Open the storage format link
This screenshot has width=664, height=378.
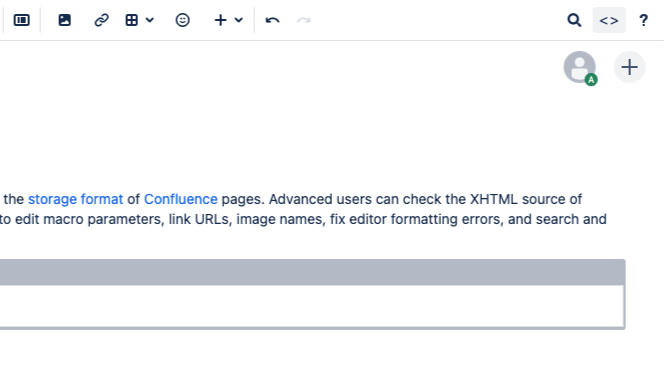(75, 199)
